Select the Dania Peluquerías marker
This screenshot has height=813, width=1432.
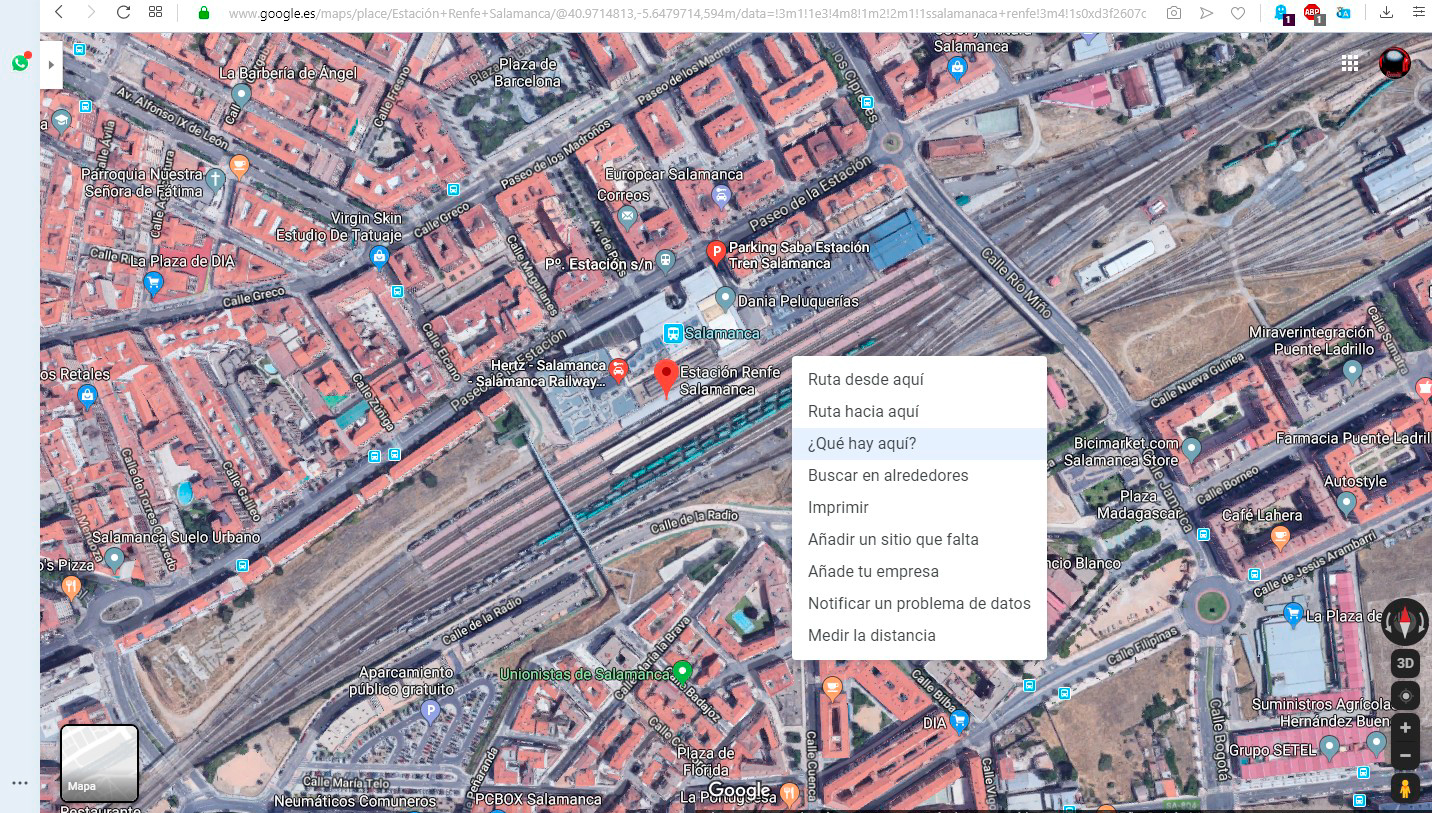coord(725,298)
